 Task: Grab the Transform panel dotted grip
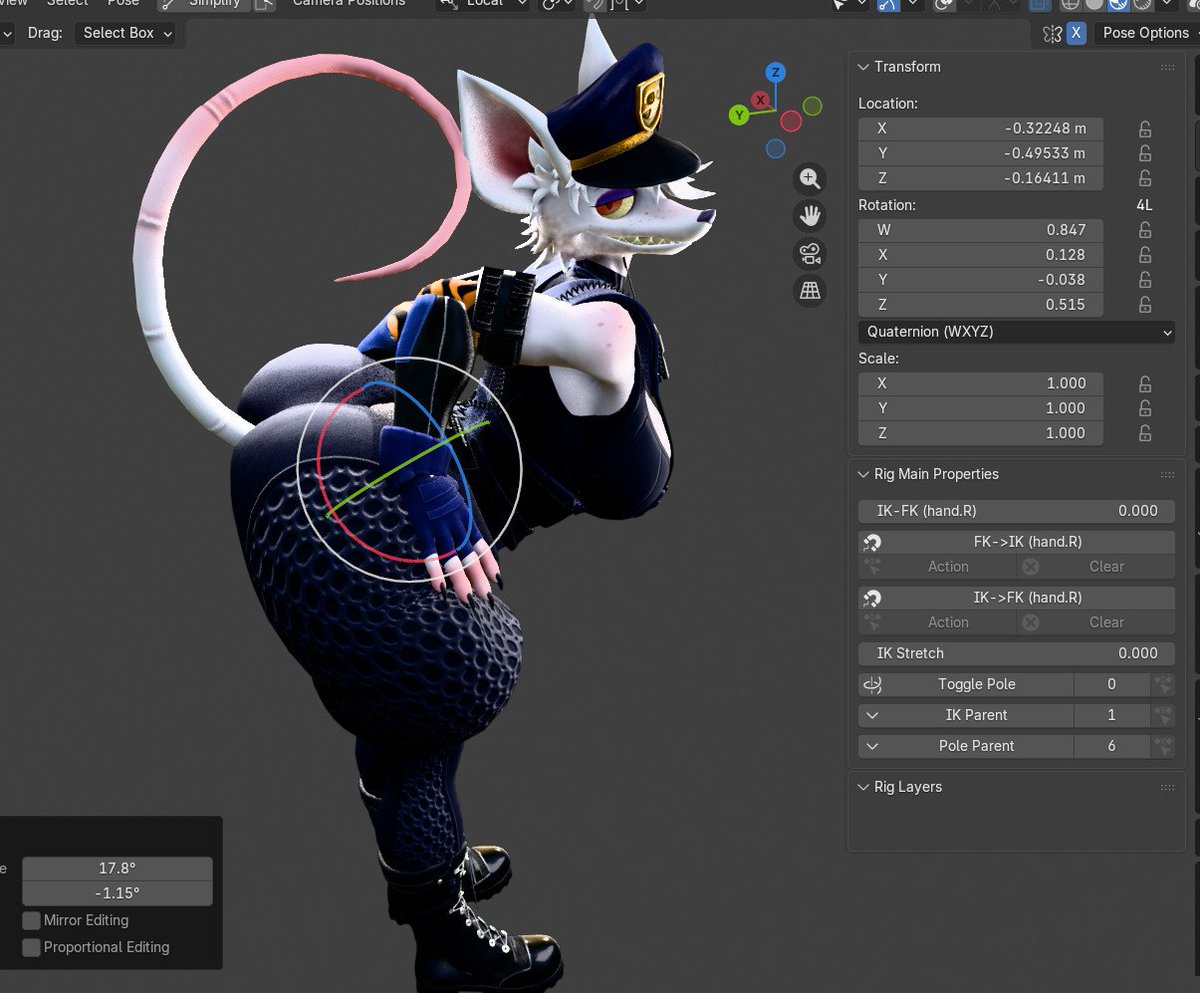coord(1167,67)
